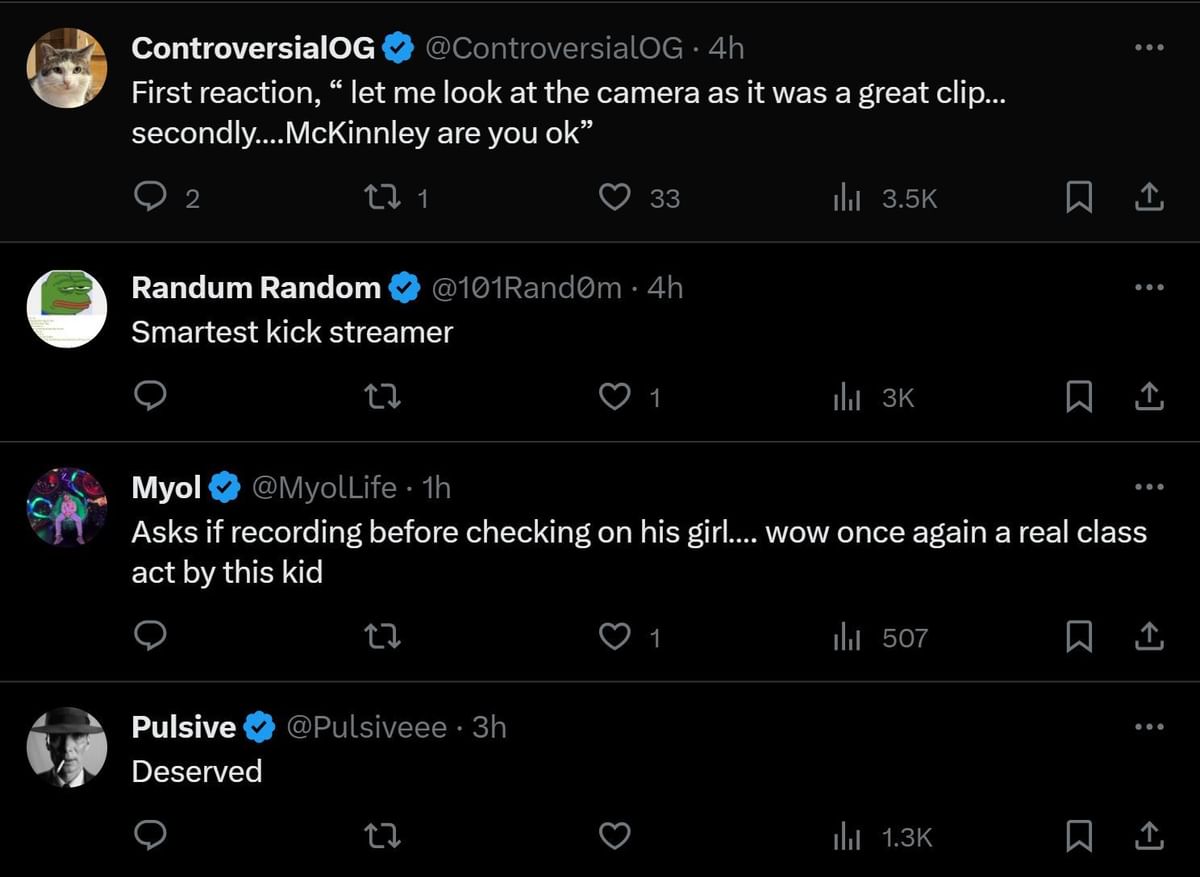Share Pulsive's 'Deserved' tweet

point(1149,836)
